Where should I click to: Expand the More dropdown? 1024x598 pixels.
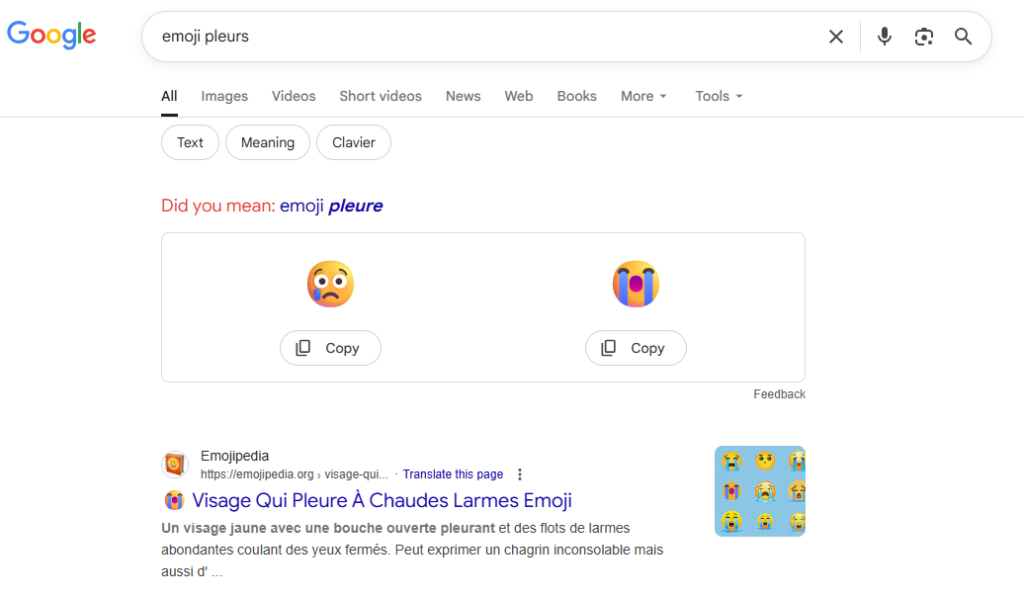coord(643,96)
